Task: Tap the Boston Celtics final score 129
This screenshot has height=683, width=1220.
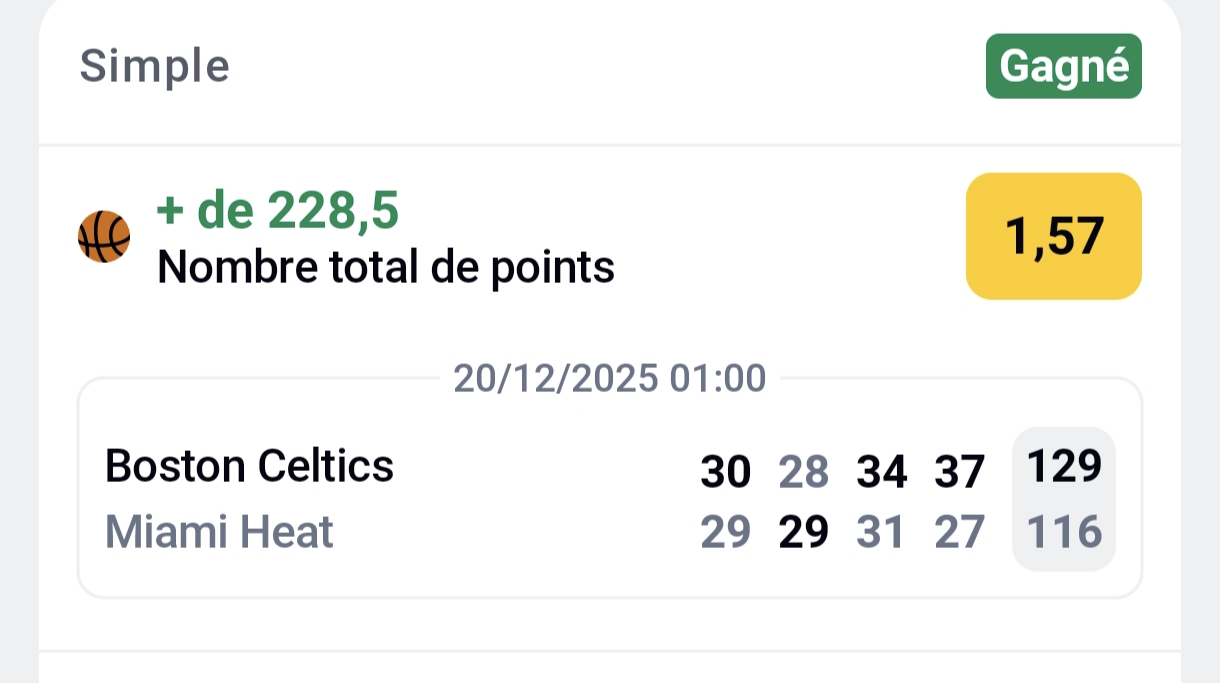Action: click(x=1064, y=466)
